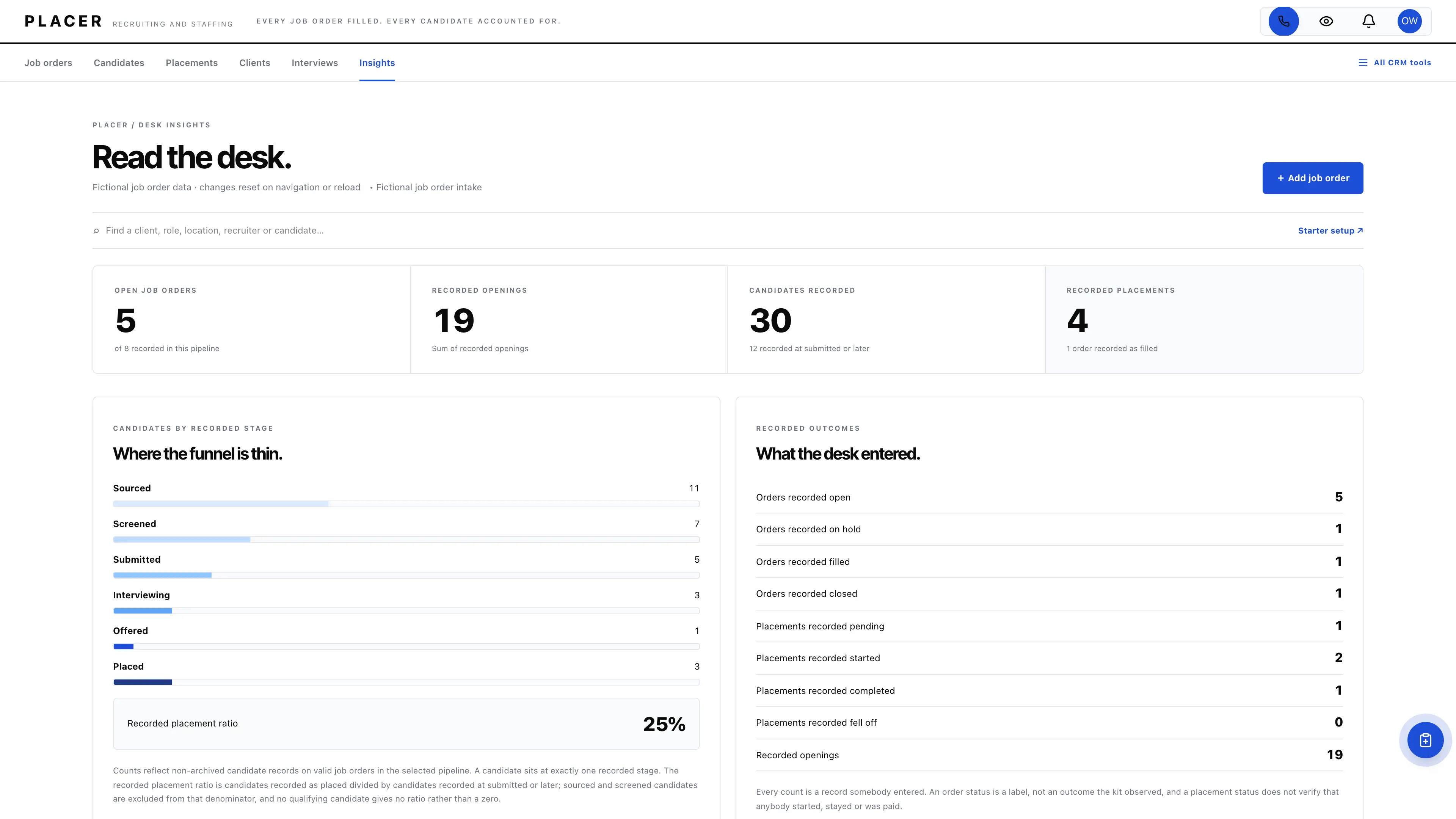Select the 'Orders recorded filled' row
Viewport: 1456px width, 819px height.
click(1049, 561)
